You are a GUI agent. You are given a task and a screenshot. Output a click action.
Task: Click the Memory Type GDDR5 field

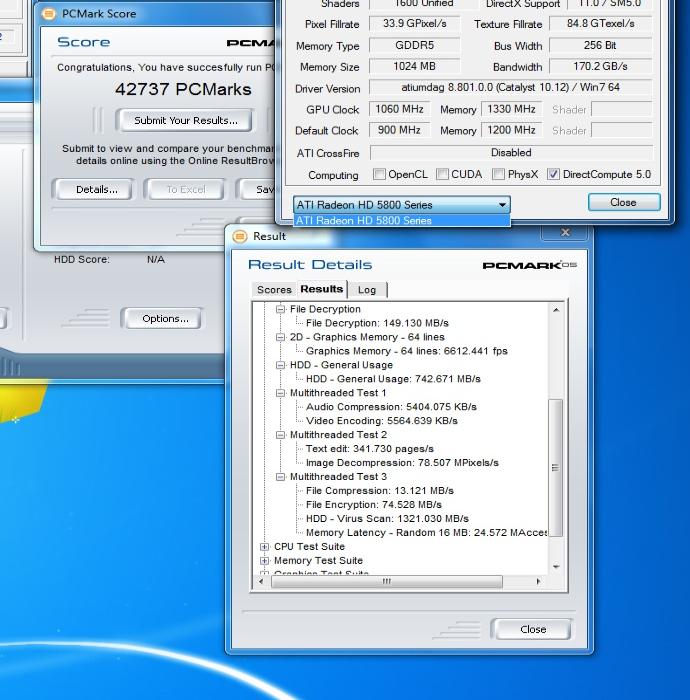coord(415,46)
